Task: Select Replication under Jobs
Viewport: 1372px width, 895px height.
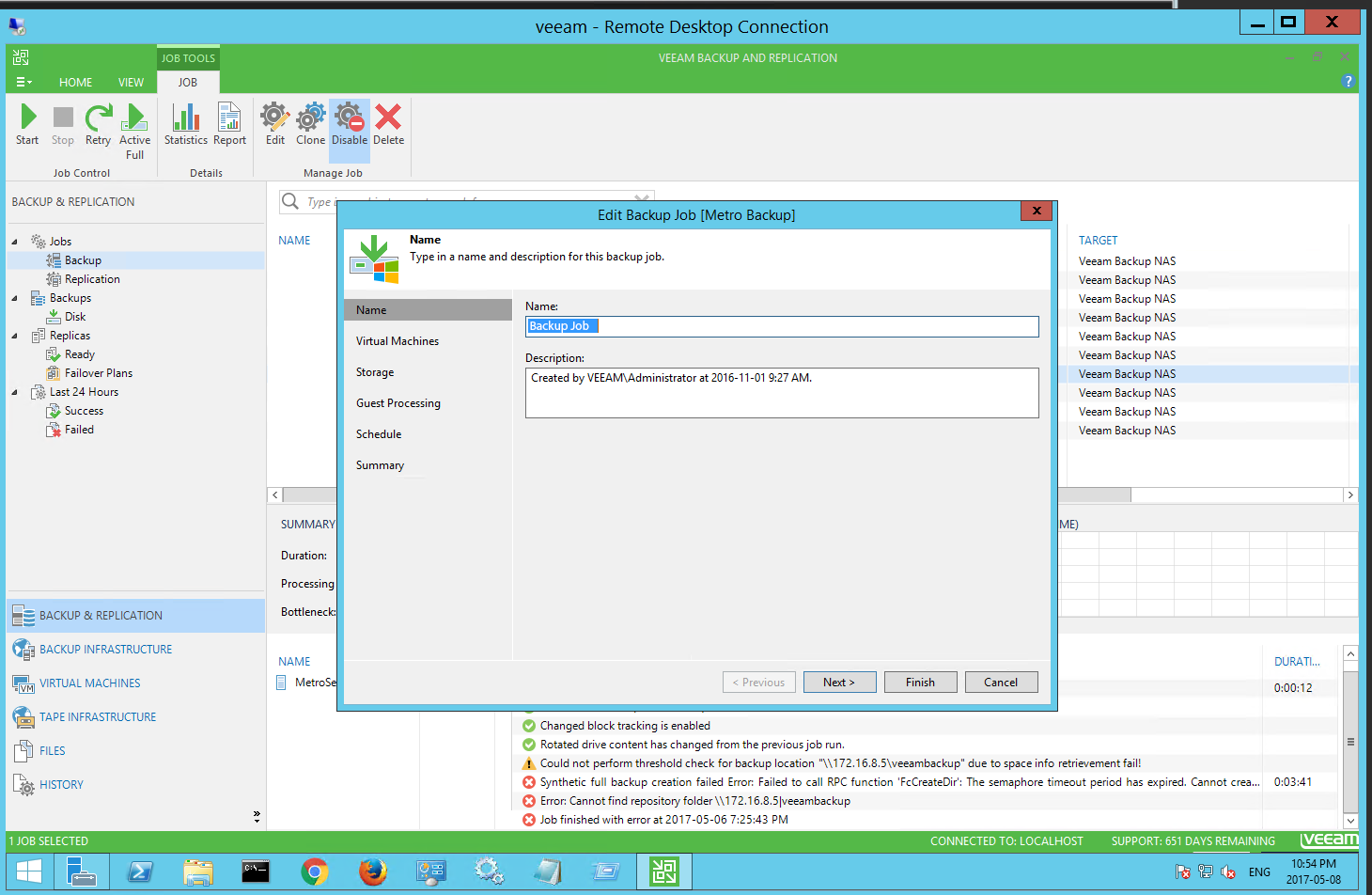Action: point(92,279)
